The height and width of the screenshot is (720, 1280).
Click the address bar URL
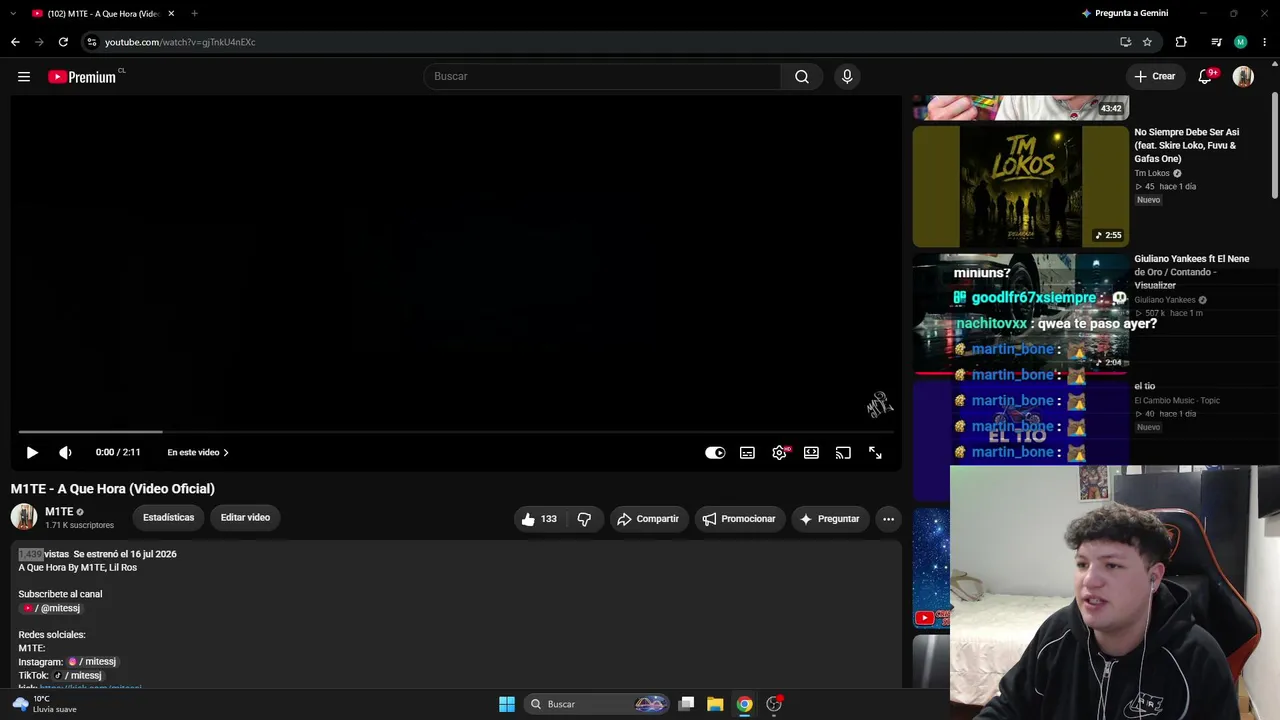[x=180, y=42]
